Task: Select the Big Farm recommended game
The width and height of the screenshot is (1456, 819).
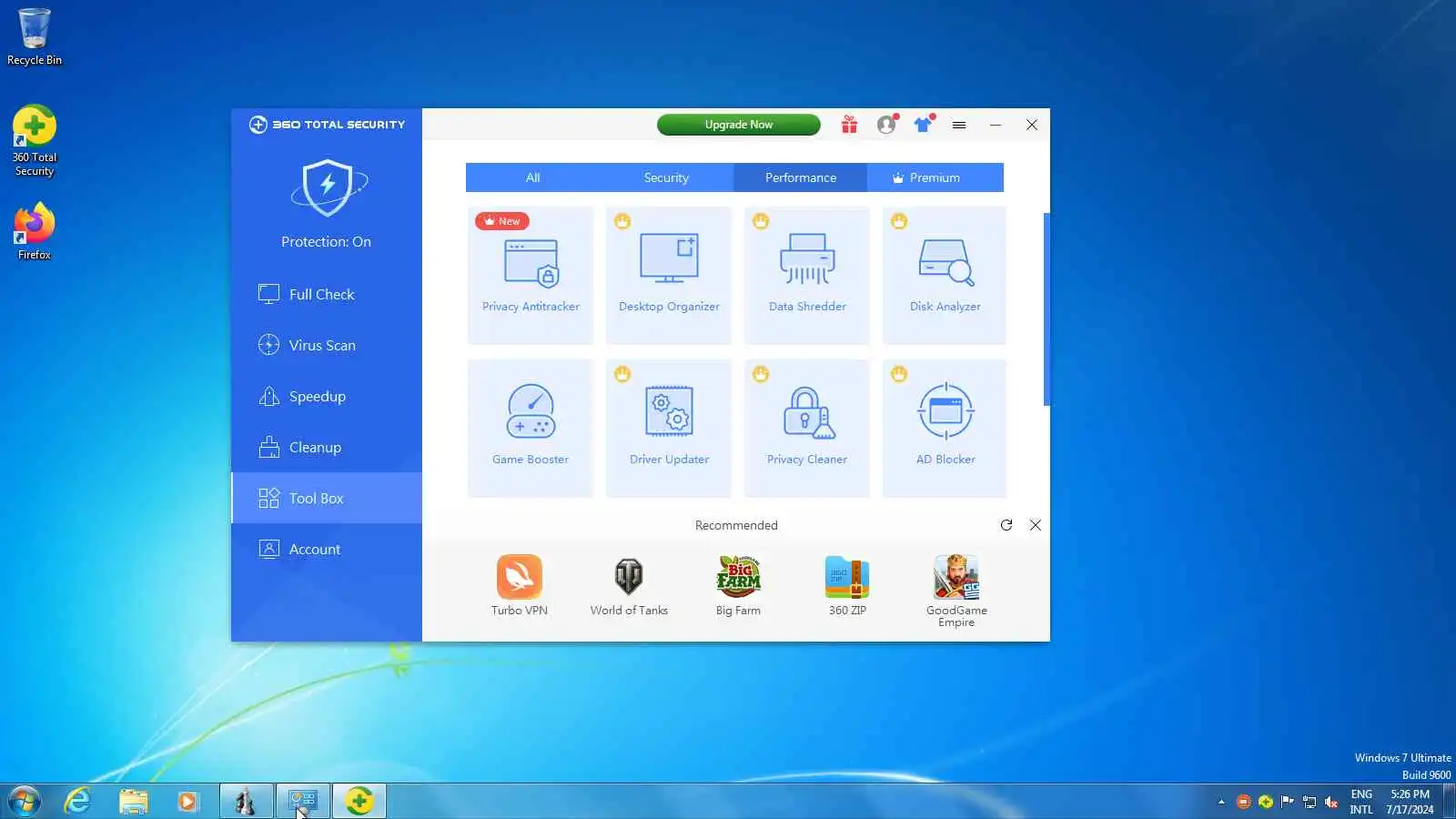Action: tap(738, 585)
